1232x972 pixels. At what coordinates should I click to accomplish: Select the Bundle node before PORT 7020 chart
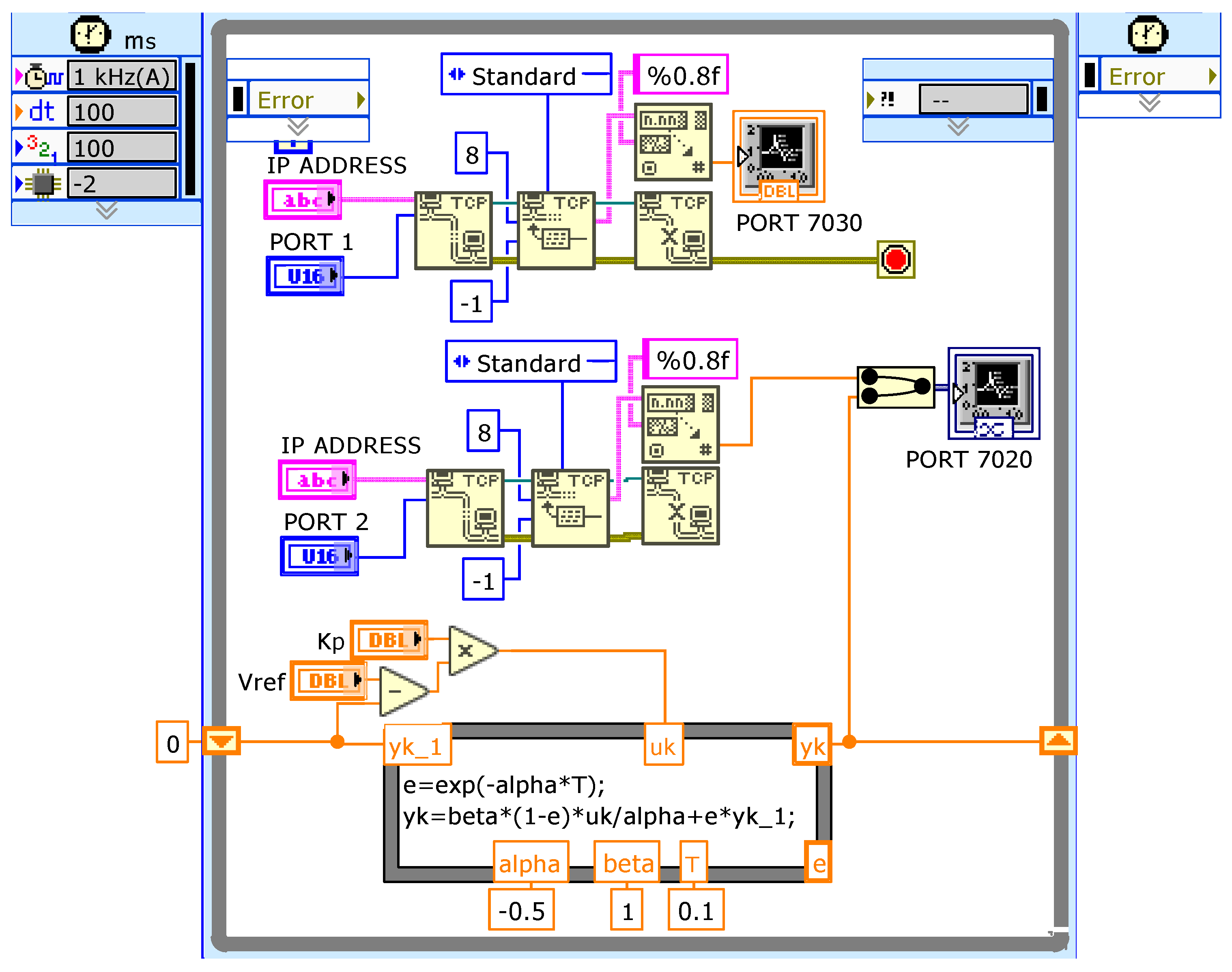click(895, 387)
